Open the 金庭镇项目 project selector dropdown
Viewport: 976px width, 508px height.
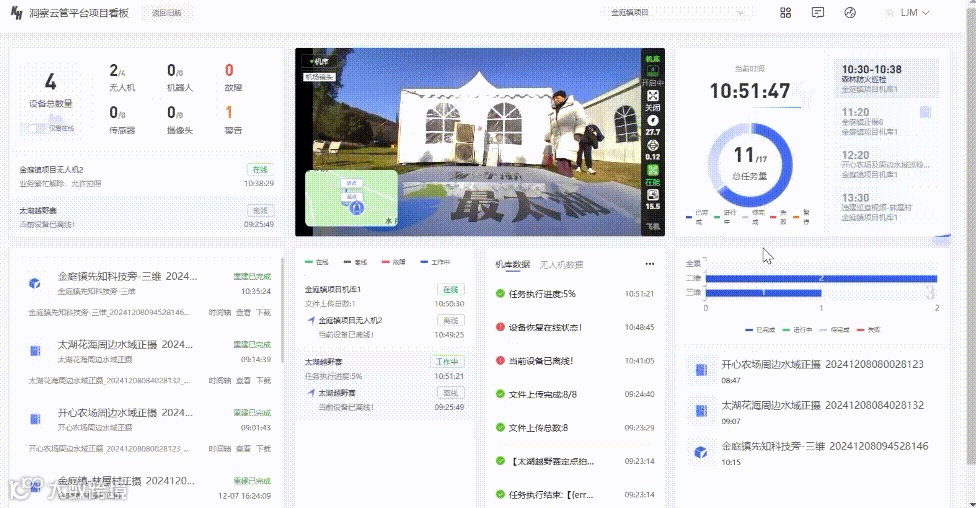tap(677, 12)
